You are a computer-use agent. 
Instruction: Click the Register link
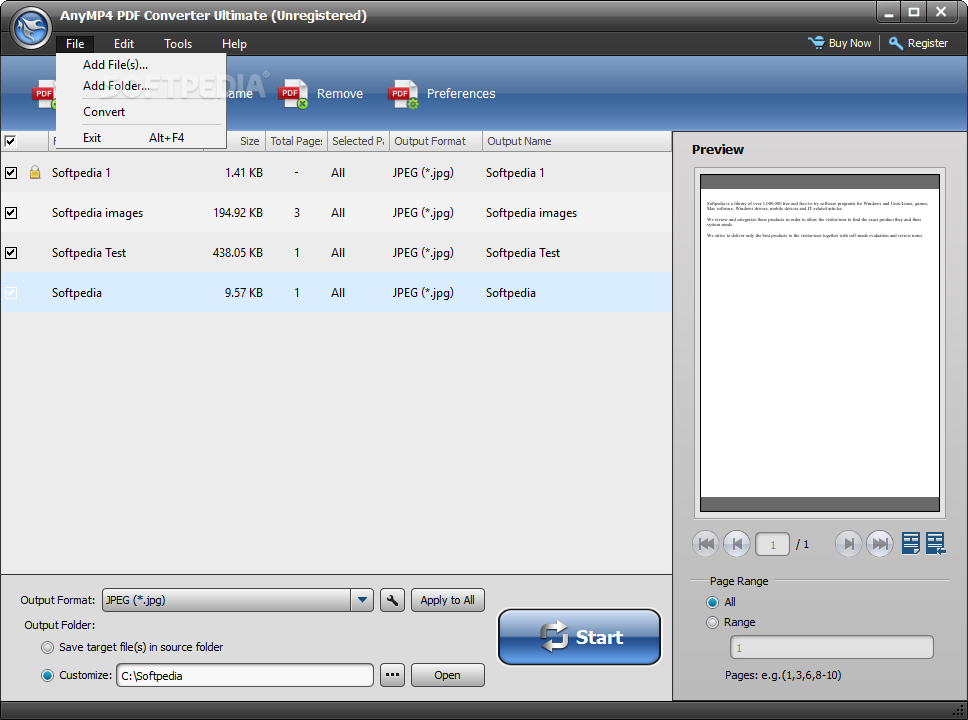pos(927,43)
